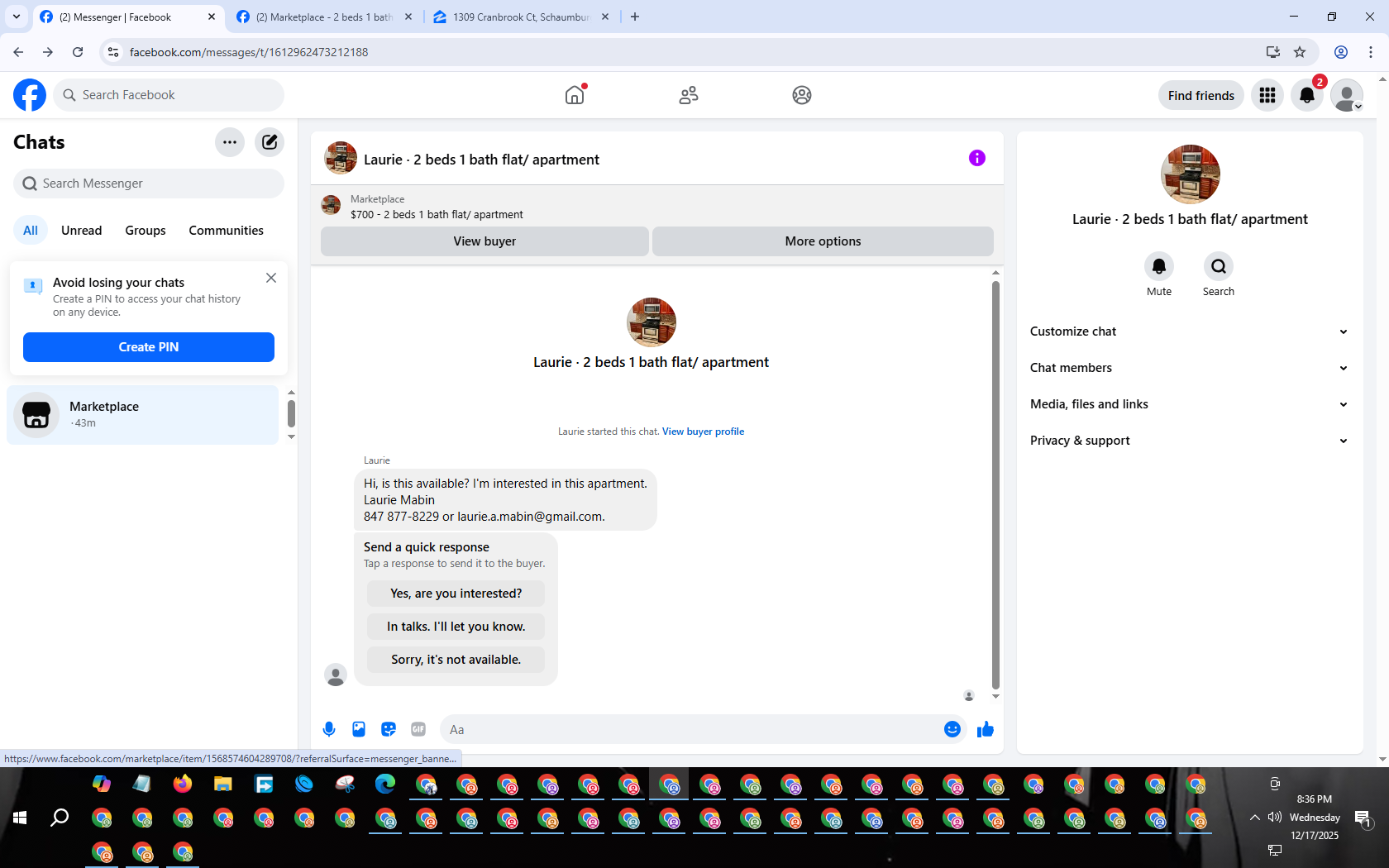1389x868 pixels.
Task: Switch to Marketplace 2 beds browser tab
Action: pos(323,17)
